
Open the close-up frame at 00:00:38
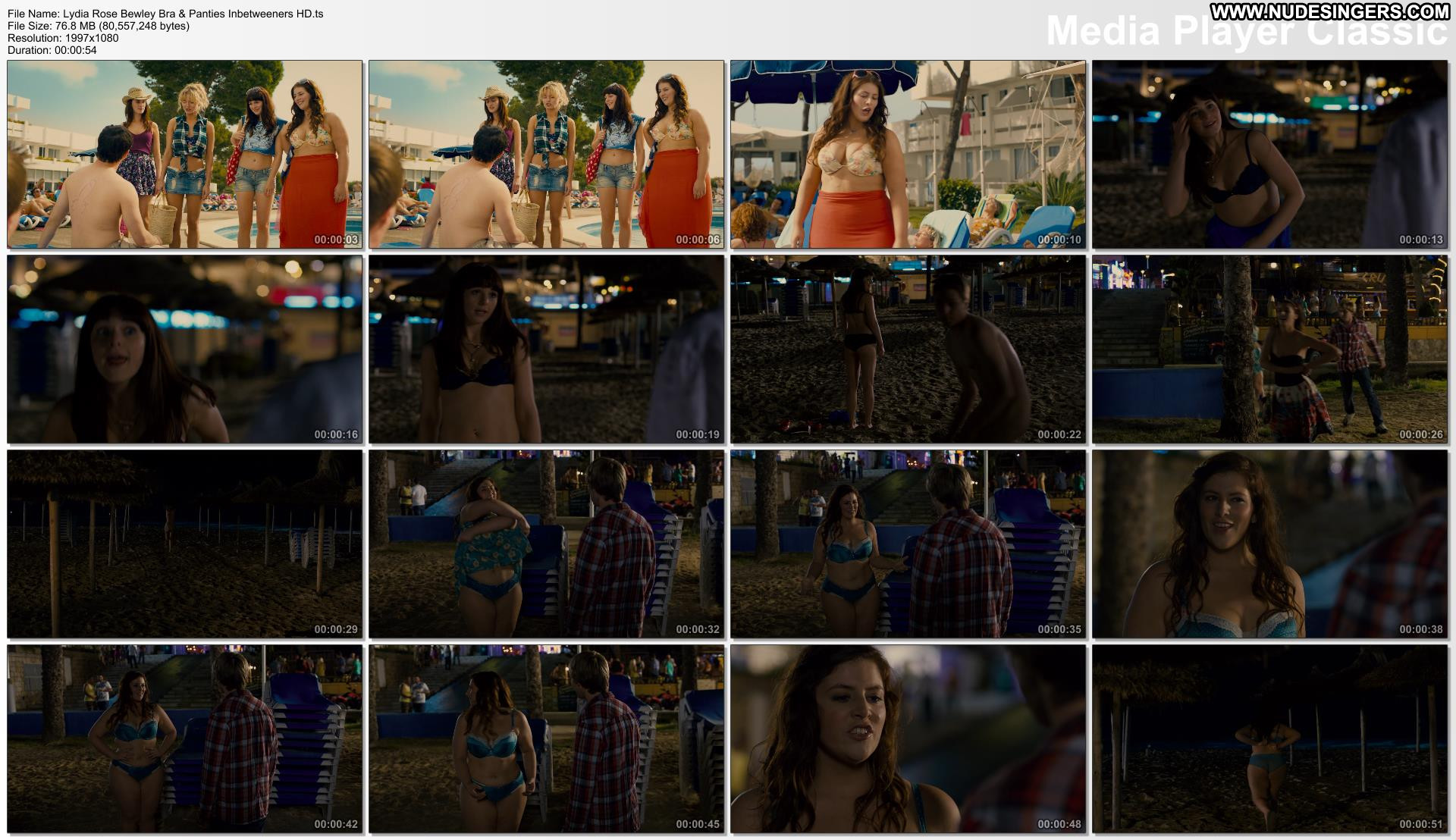[x=1269, y=544]
